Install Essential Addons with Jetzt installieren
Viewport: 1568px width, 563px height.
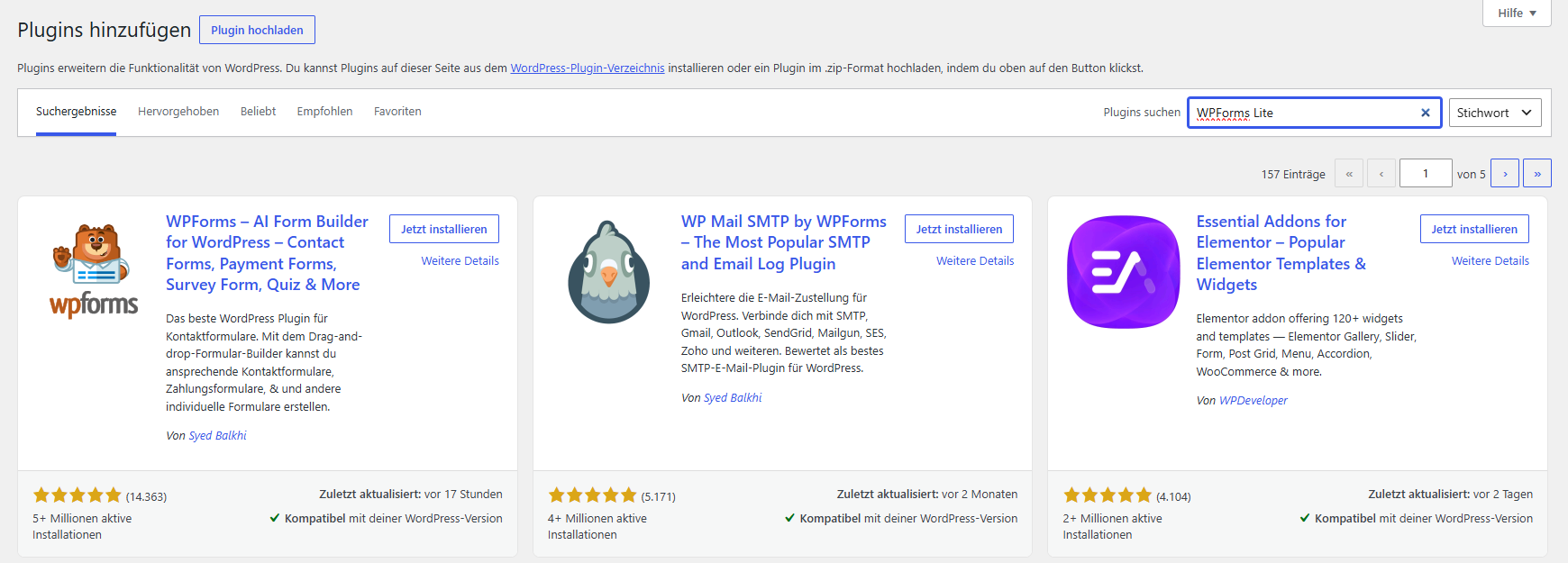pyautogui.click(x=1474, y=229)
